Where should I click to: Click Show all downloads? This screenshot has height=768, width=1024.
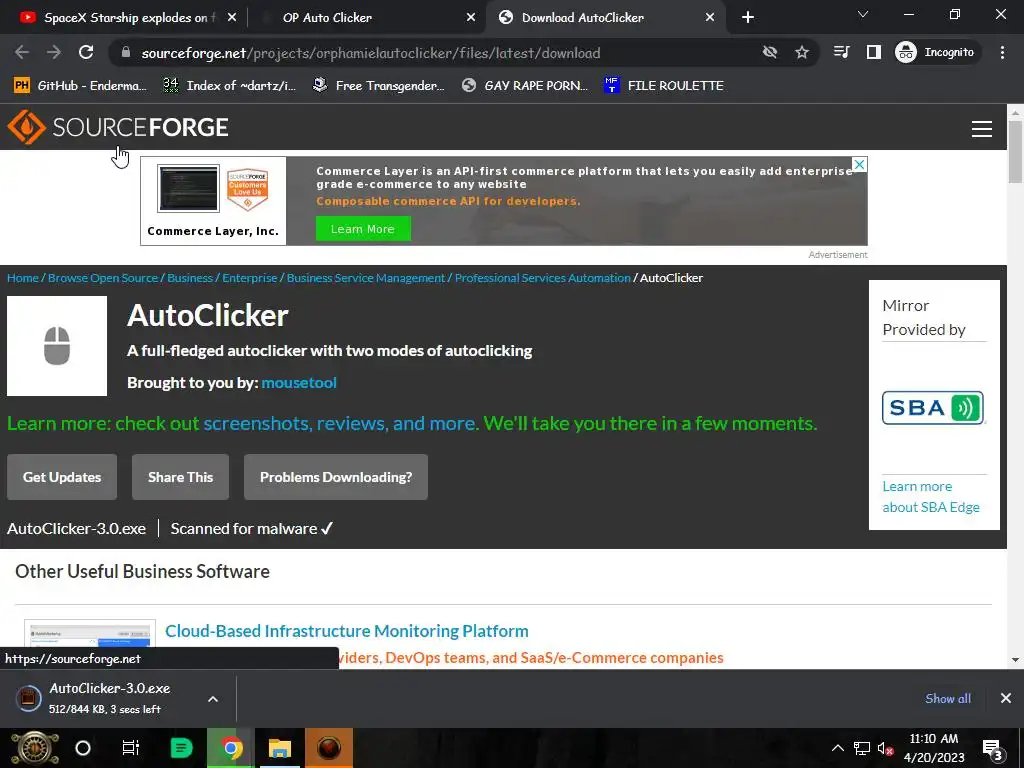[x=948, y=698]
